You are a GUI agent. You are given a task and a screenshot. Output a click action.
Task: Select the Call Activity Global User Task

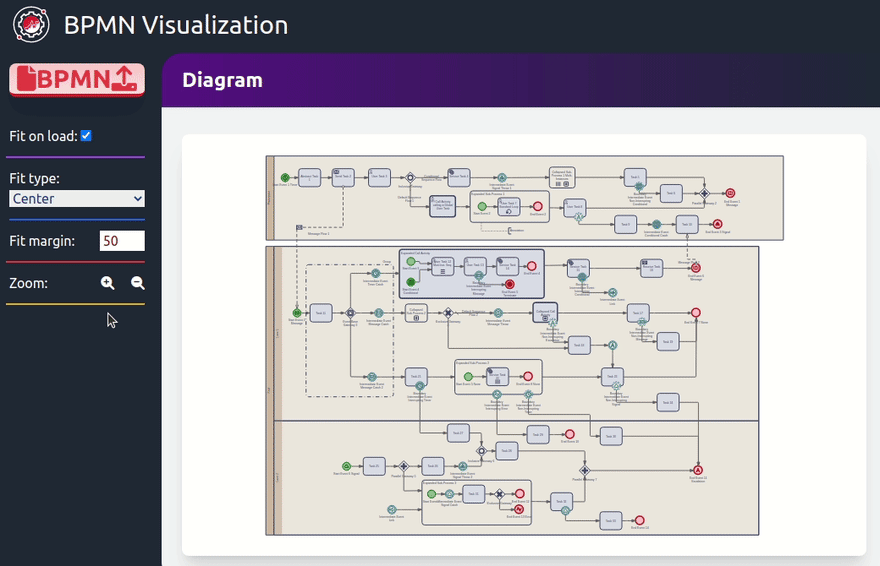coord(442,206)
